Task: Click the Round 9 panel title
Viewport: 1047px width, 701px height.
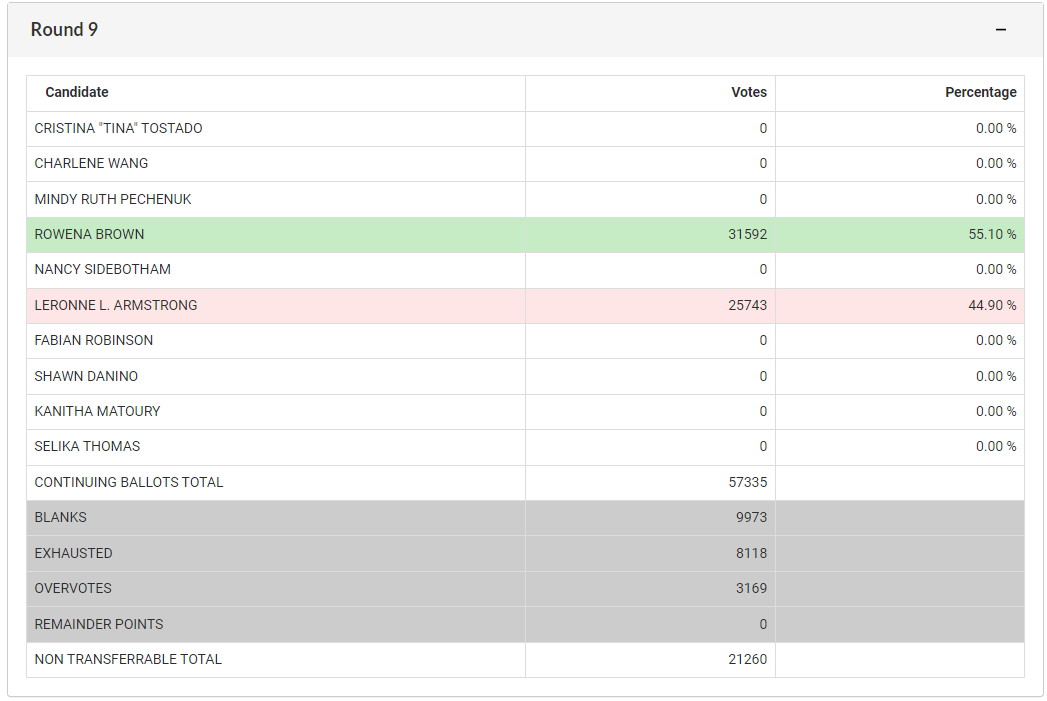Action: point(64,30)
